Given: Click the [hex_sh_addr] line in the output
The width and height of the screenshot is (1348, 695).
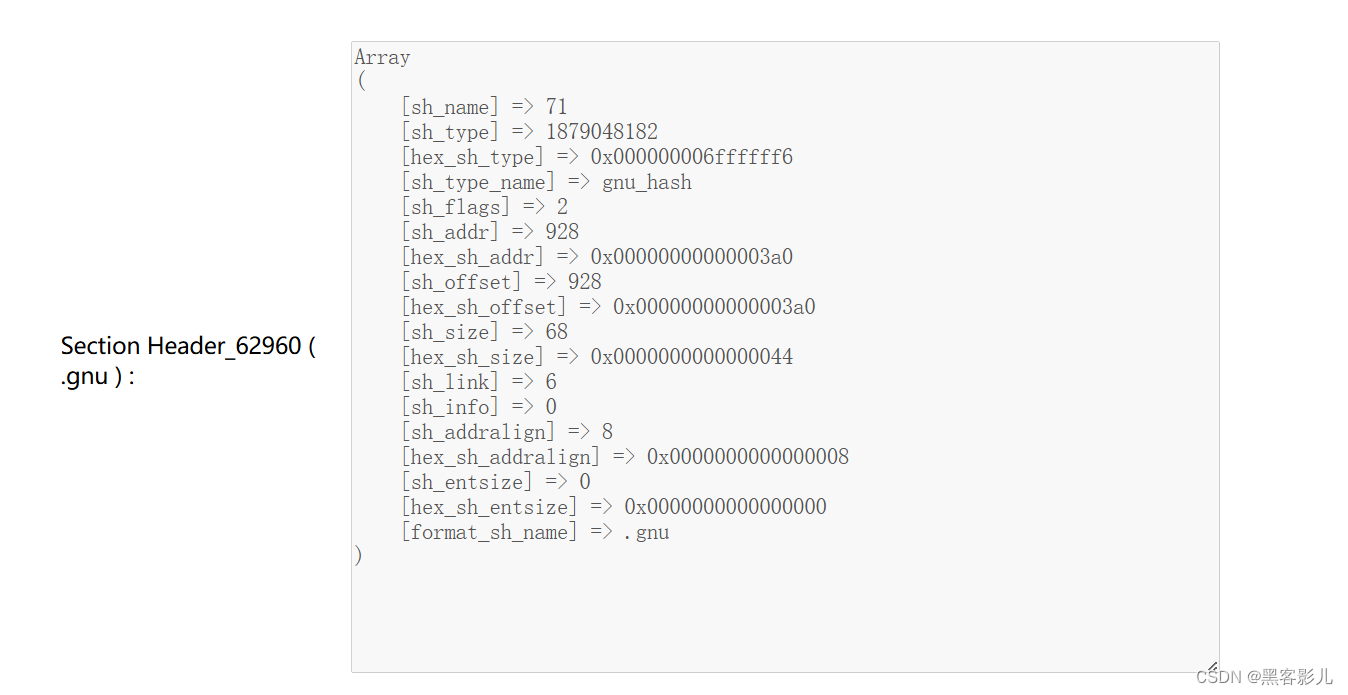Looking at the screenshot, I should [x=596, y=257].
